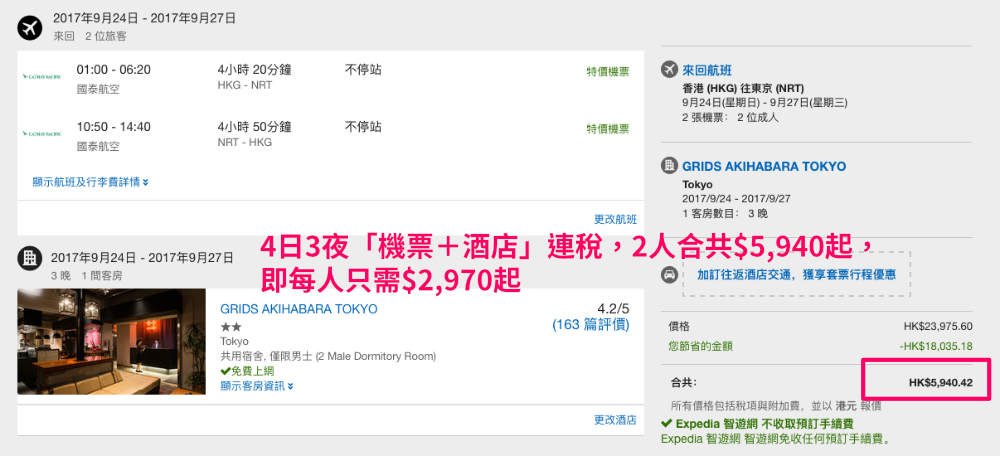Open 來回航班 link in the summary sidebar
Screen dimensions: 1000x456
(x=705, y=70)
